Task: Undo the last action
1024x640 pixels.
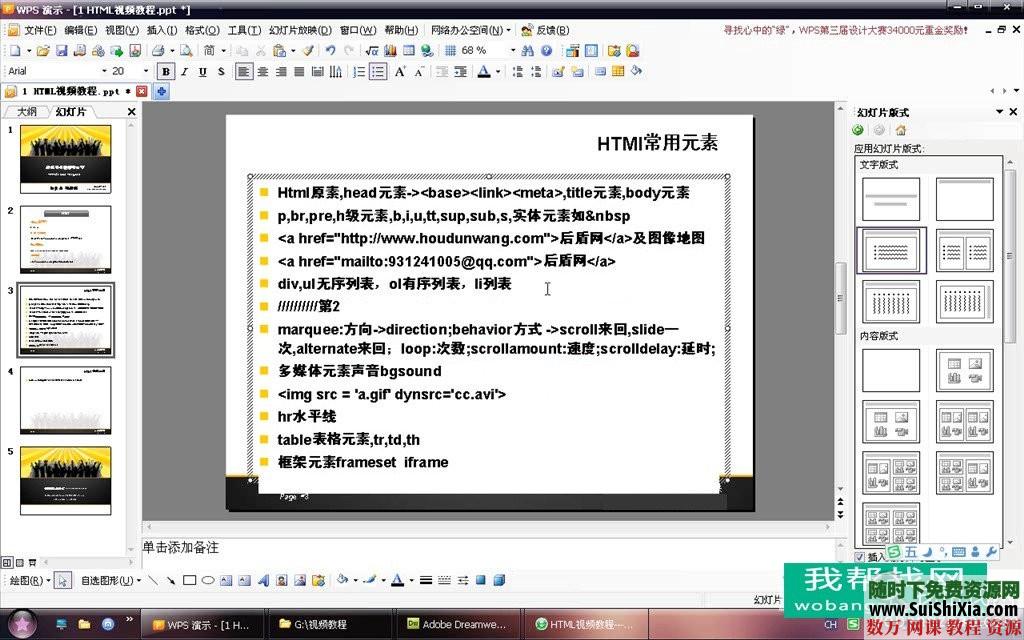Action: point(330,50)
